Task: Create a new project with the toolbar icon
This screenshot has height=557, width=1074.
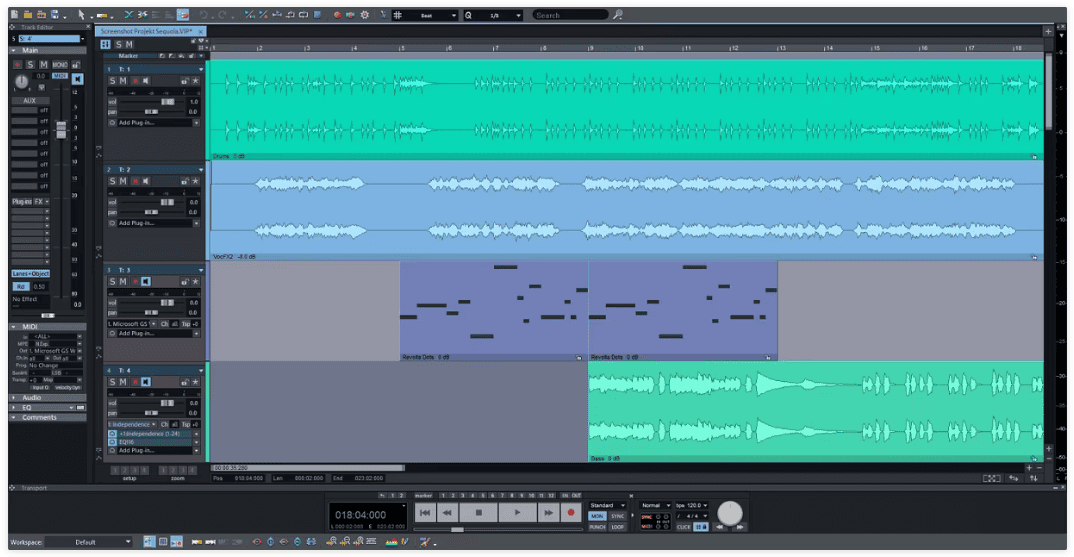Action: (x=14, y=14)
